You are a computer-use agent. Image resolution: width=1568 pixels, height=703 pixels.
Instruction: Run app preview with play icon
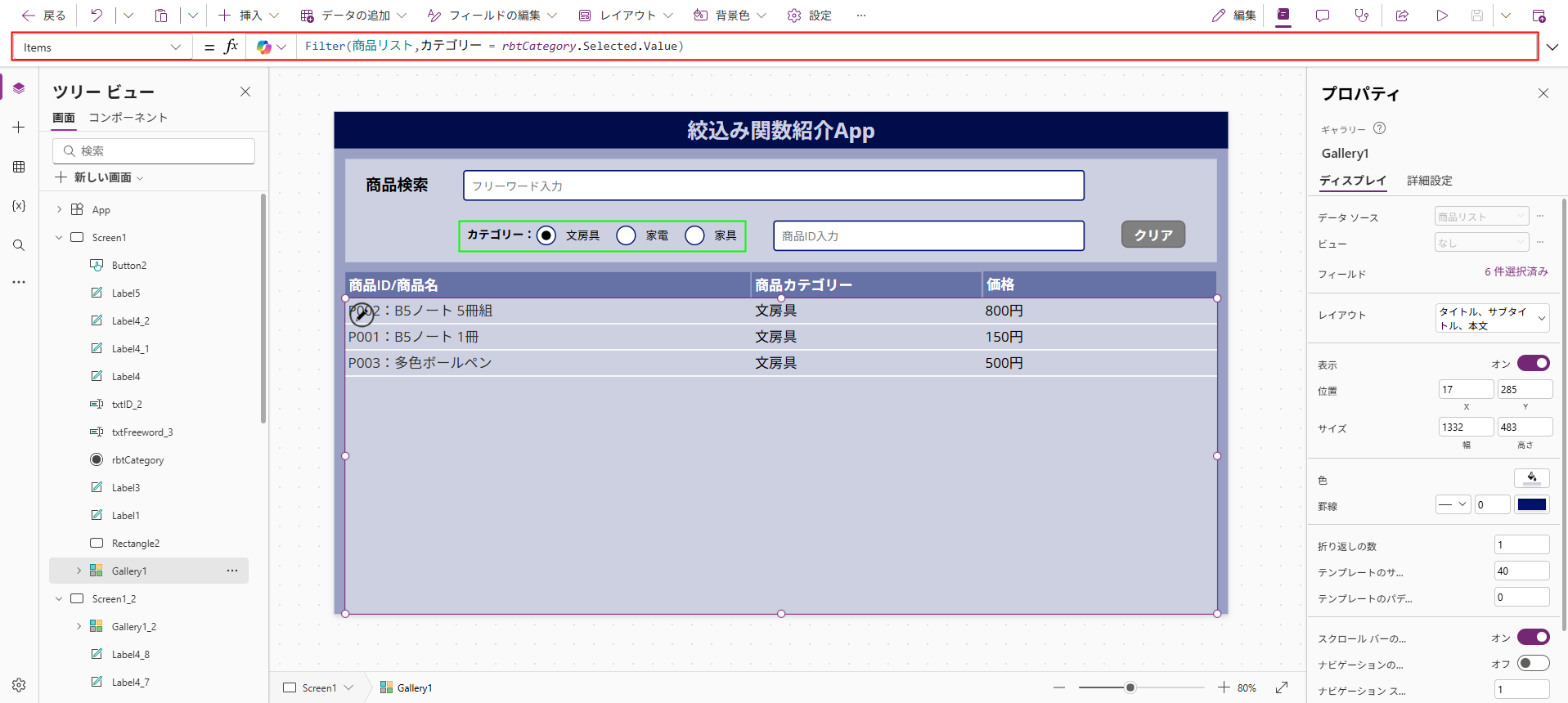tap(1441, 16)
